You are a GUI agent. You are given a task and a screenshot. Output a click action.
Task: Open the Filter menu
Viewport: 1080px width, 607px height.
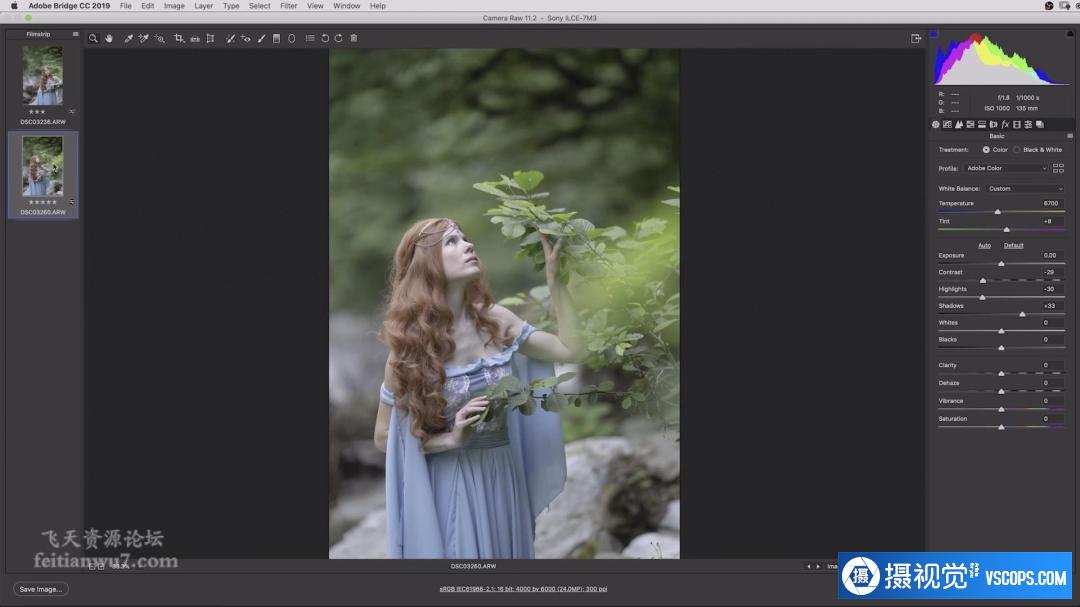(289, 6)
